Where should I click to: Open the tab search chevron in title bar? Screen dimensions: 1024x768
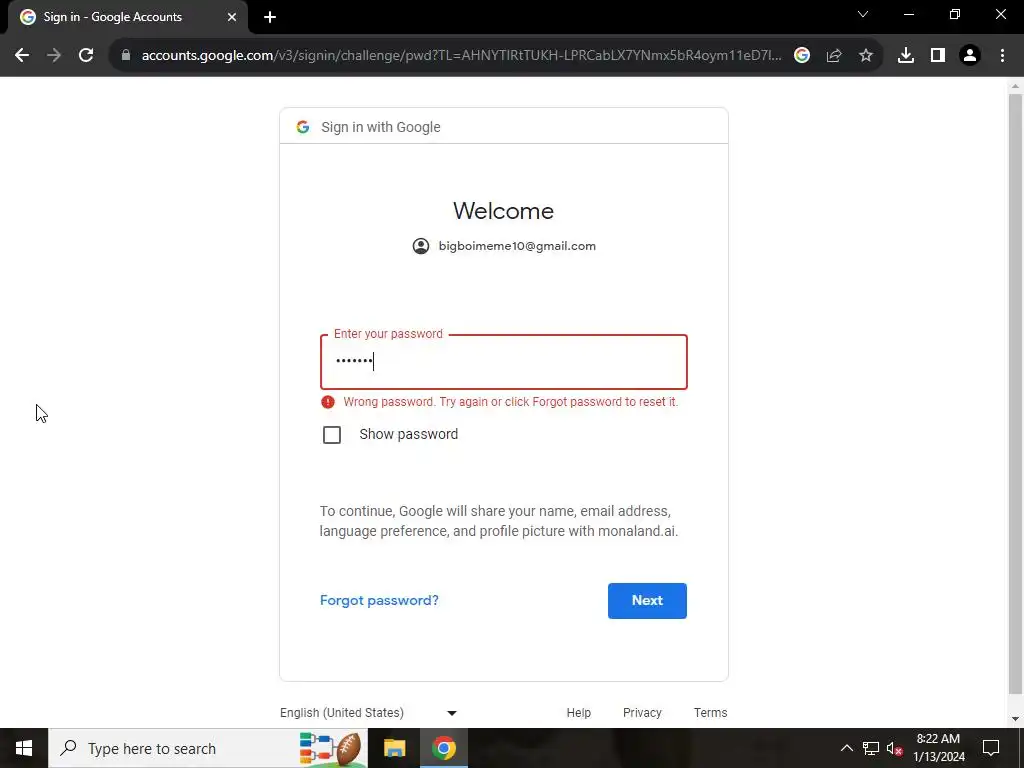click(x=863, y=14)
